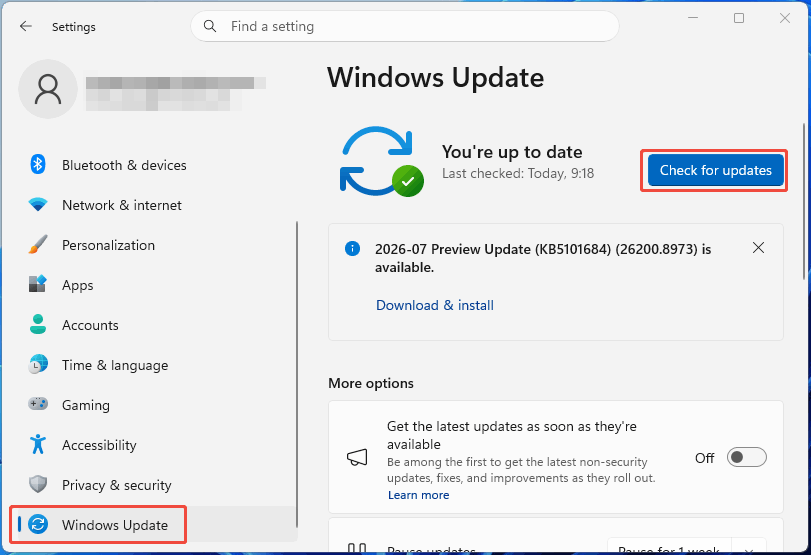Click the Apps icon in sidebar
Viewport: 811px width, 555px height.
38,284
